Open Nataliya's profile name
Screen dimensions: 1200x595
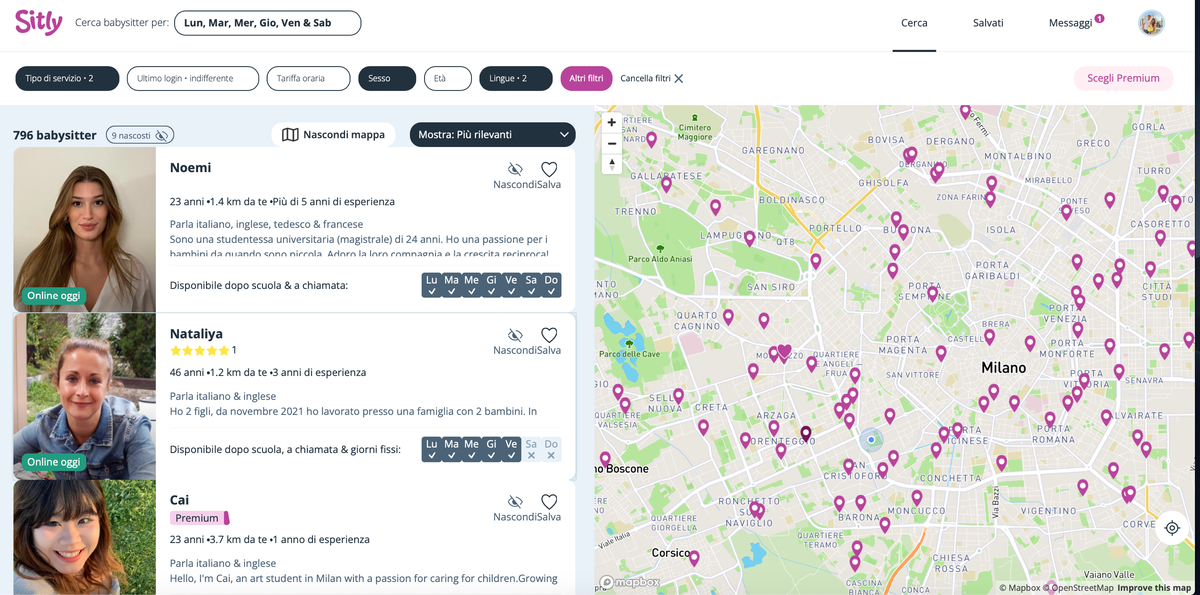click(196, 333)
